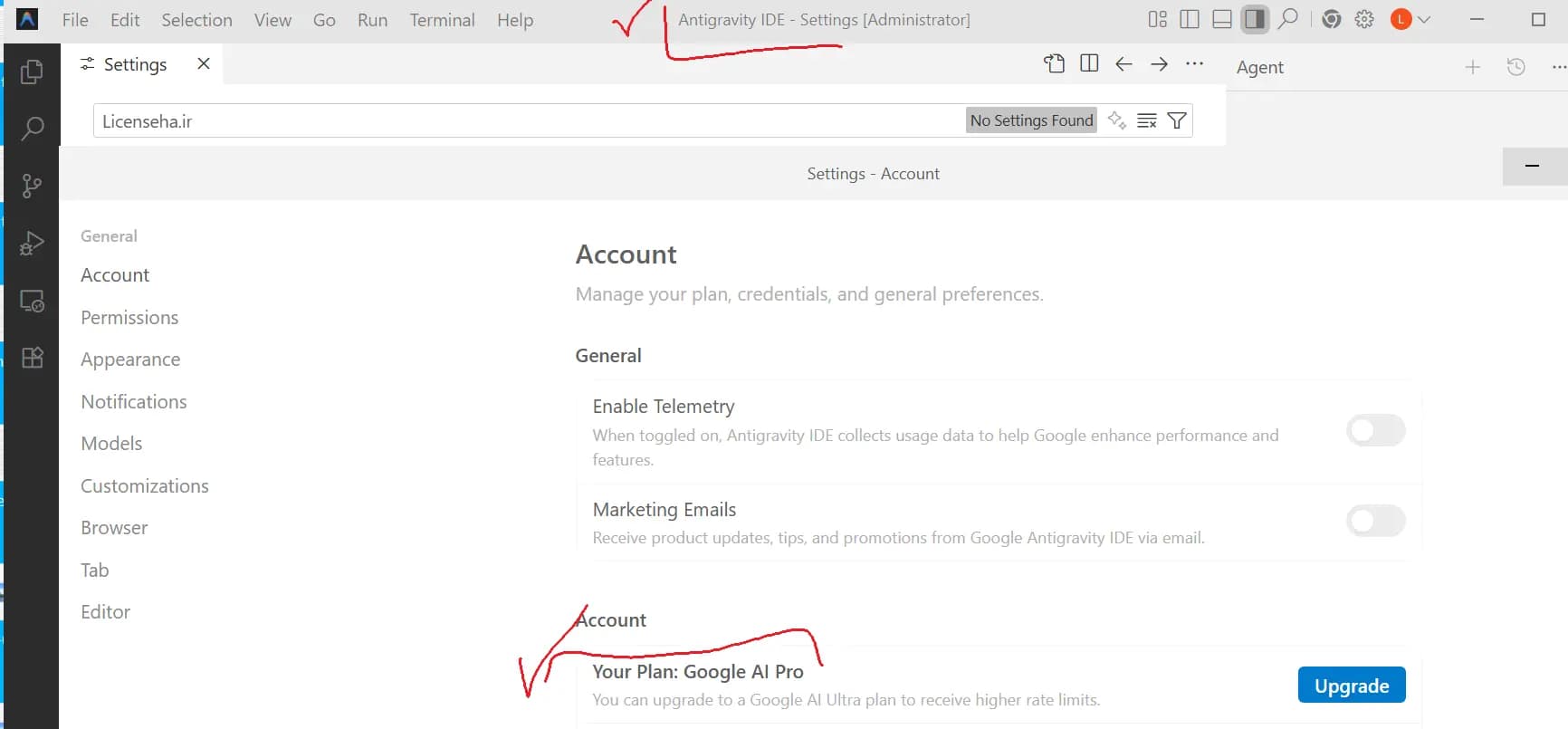Open the File menu
The image size is (1568, 729).
(75, 20)
